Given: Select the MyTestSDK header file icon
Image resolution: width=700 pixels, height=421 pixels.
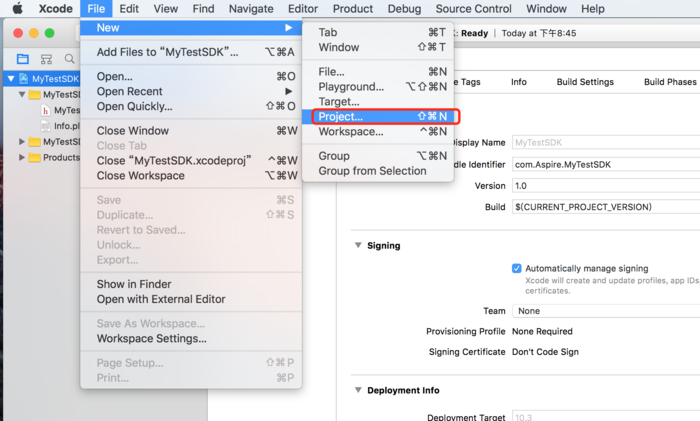Looking at the screenshot, I should [45, 111].
